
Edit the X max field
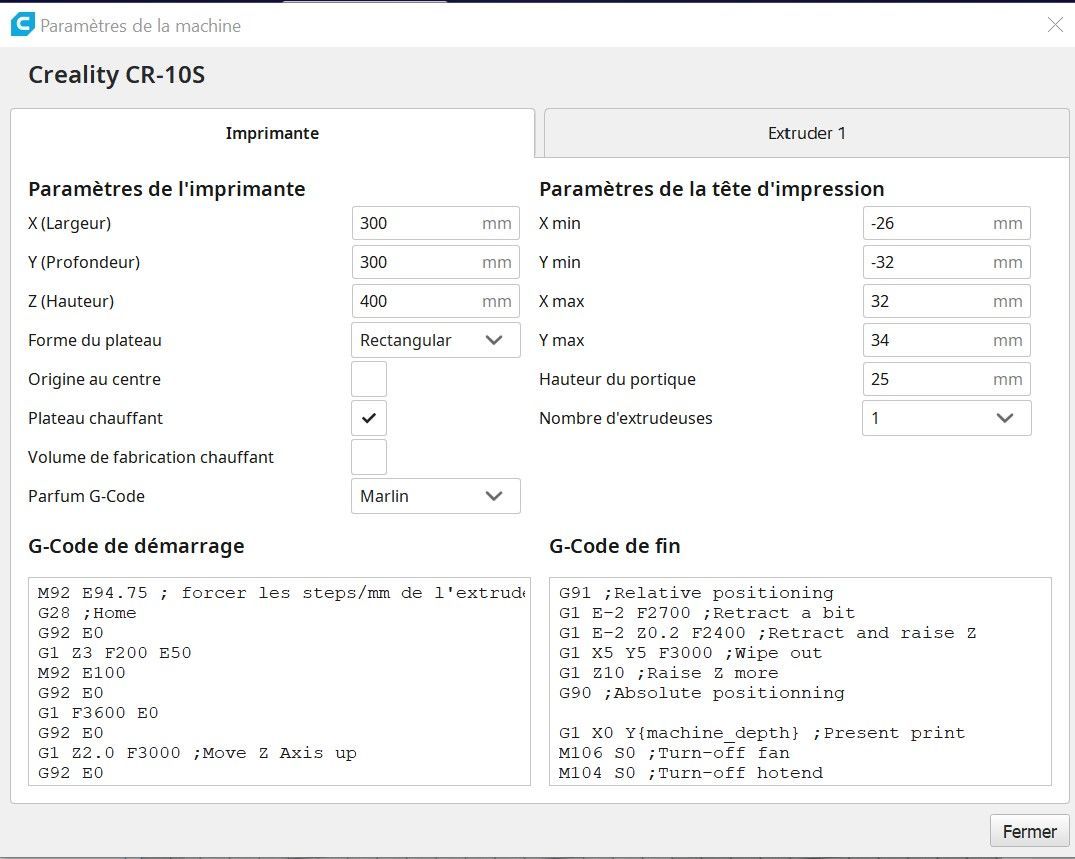[946, 301]
